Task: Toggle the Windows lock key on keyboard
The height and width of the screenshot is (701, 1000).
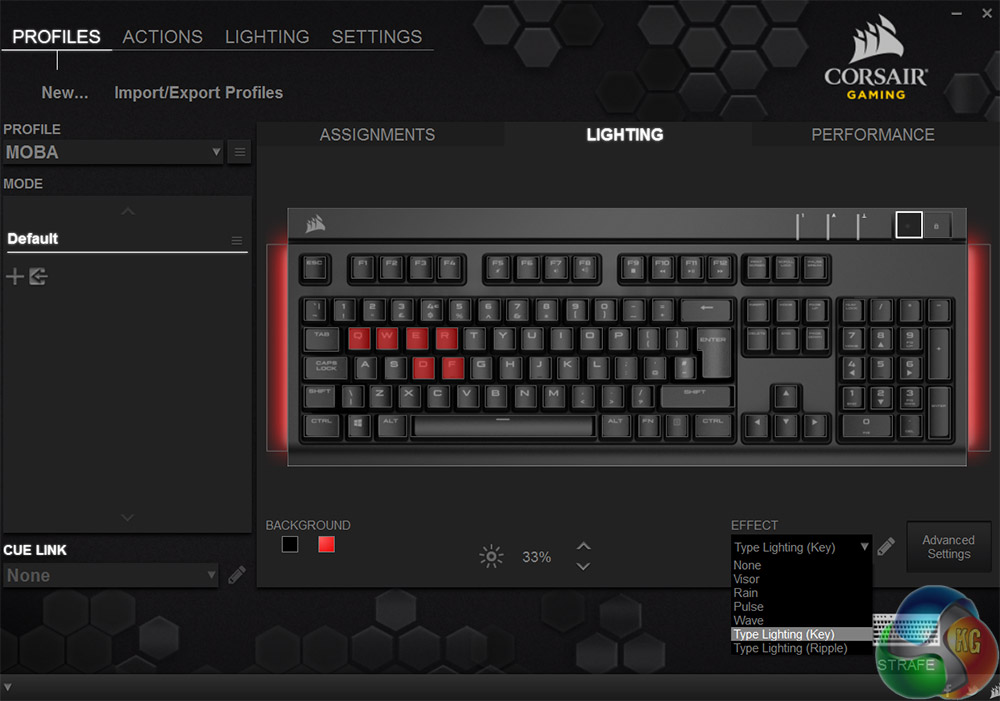Action: pyautogui.click(x=936, y=226)
